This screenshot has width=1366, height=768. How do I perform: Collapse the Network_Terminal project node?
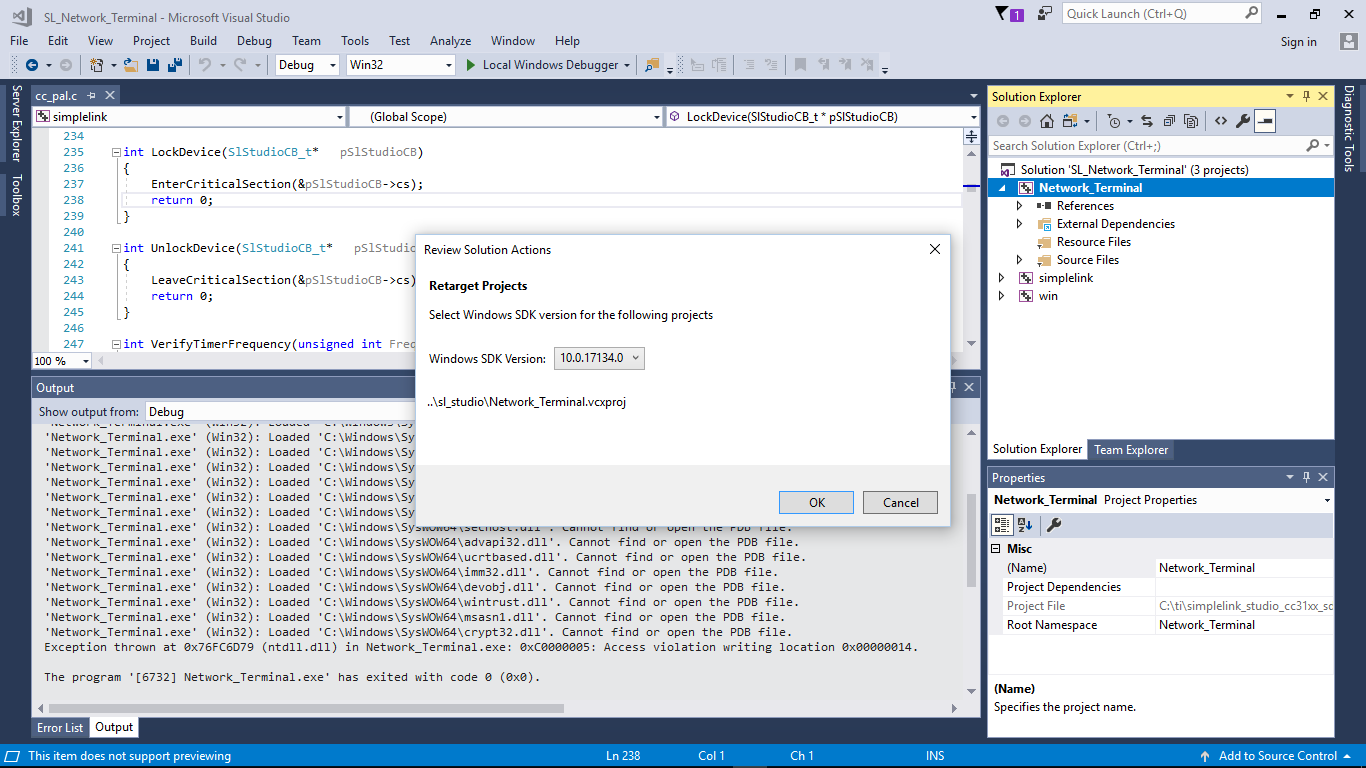click(1002, 188)
